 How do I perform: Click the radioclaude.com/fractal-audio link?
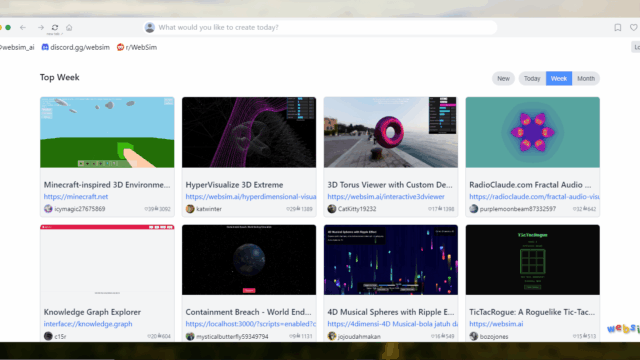(x=534, y=196)
